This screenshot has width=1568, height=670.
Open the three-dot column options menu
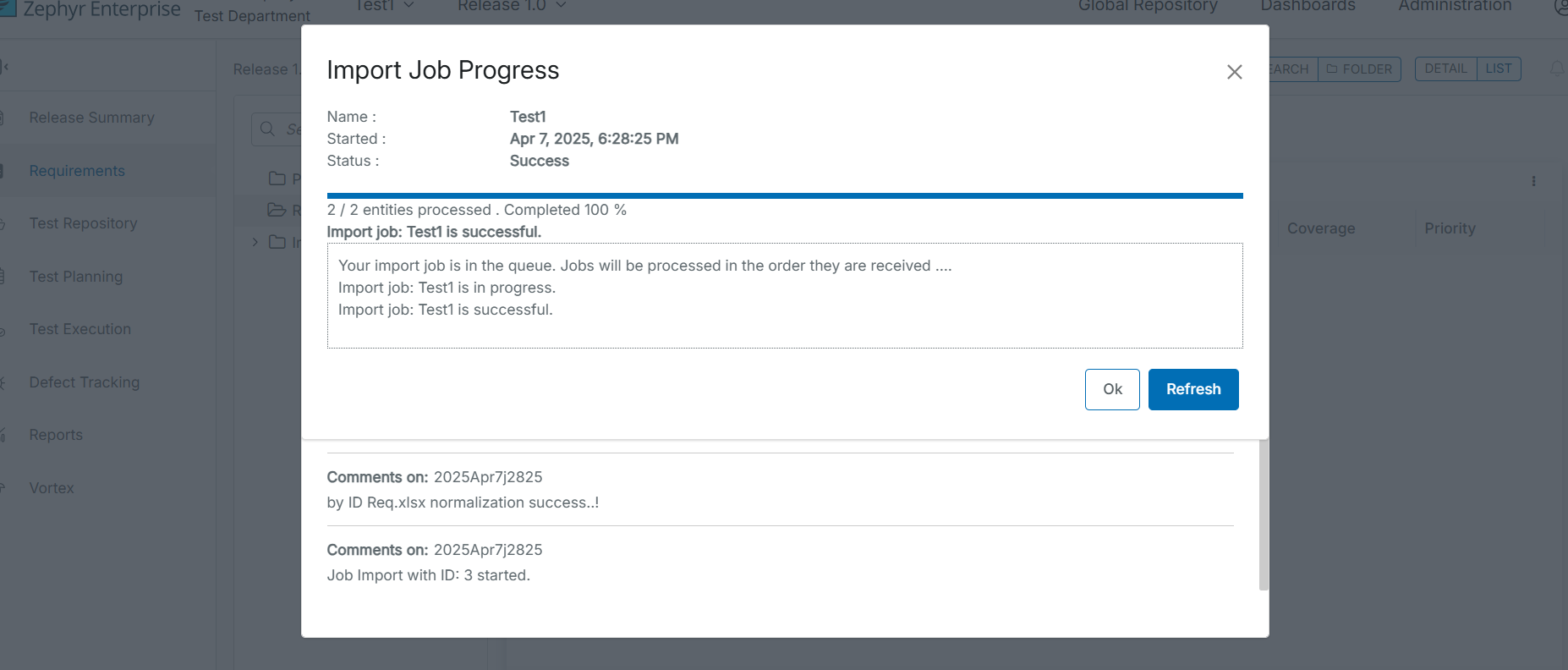(x=1533, y=181)
